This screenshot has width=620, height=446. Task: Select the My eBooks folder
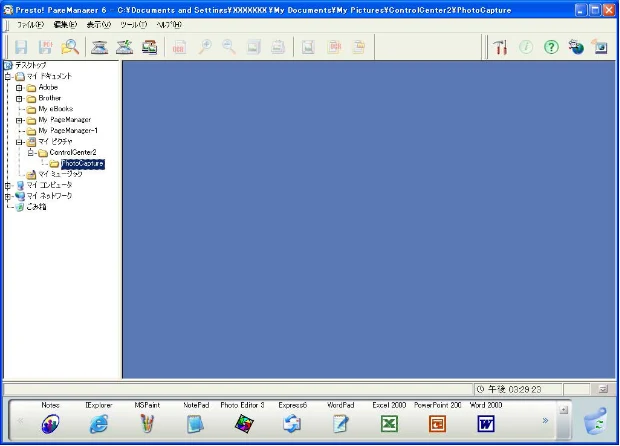click(56, 109)
